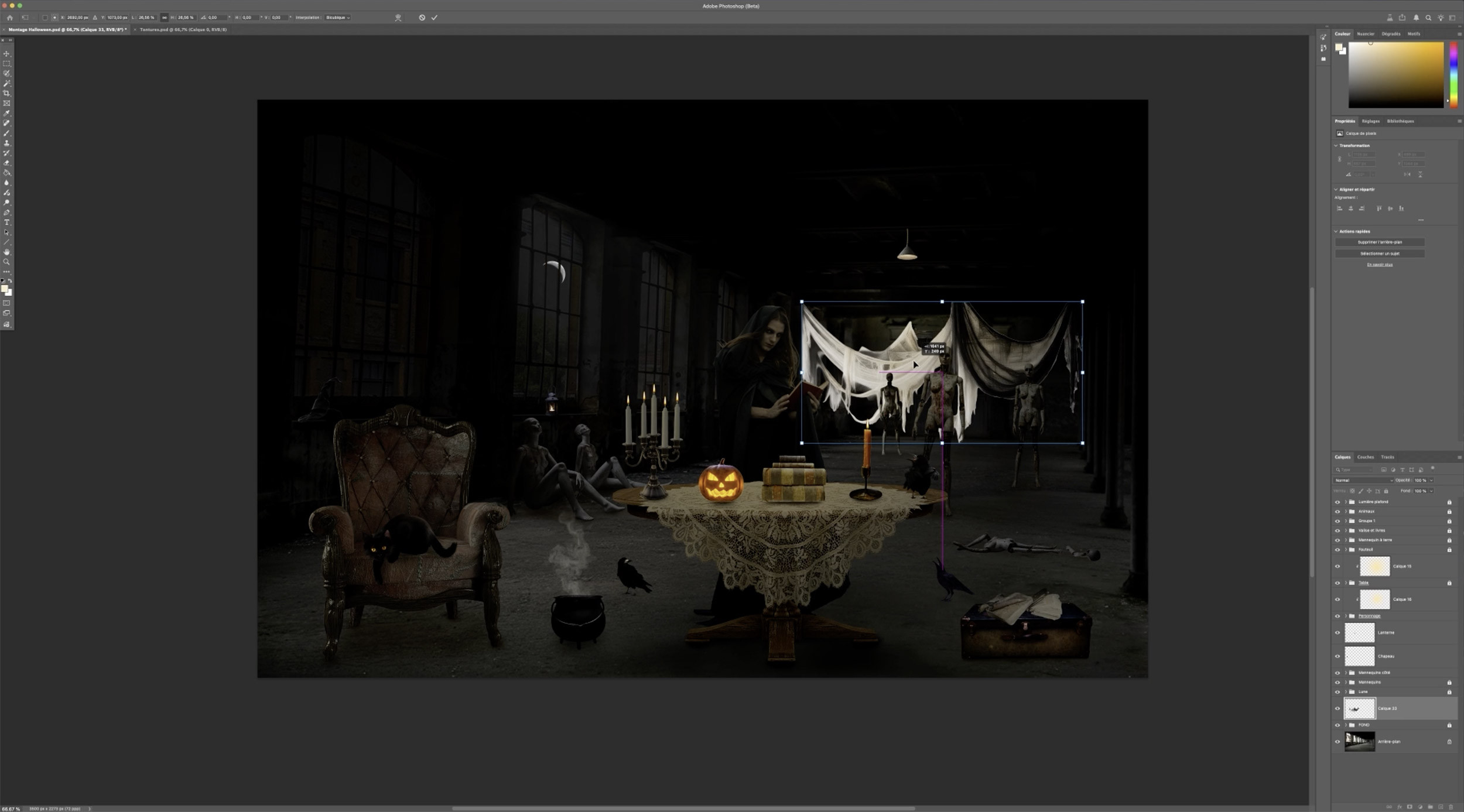Select the Zoom tool

click(x=7, y=262)
